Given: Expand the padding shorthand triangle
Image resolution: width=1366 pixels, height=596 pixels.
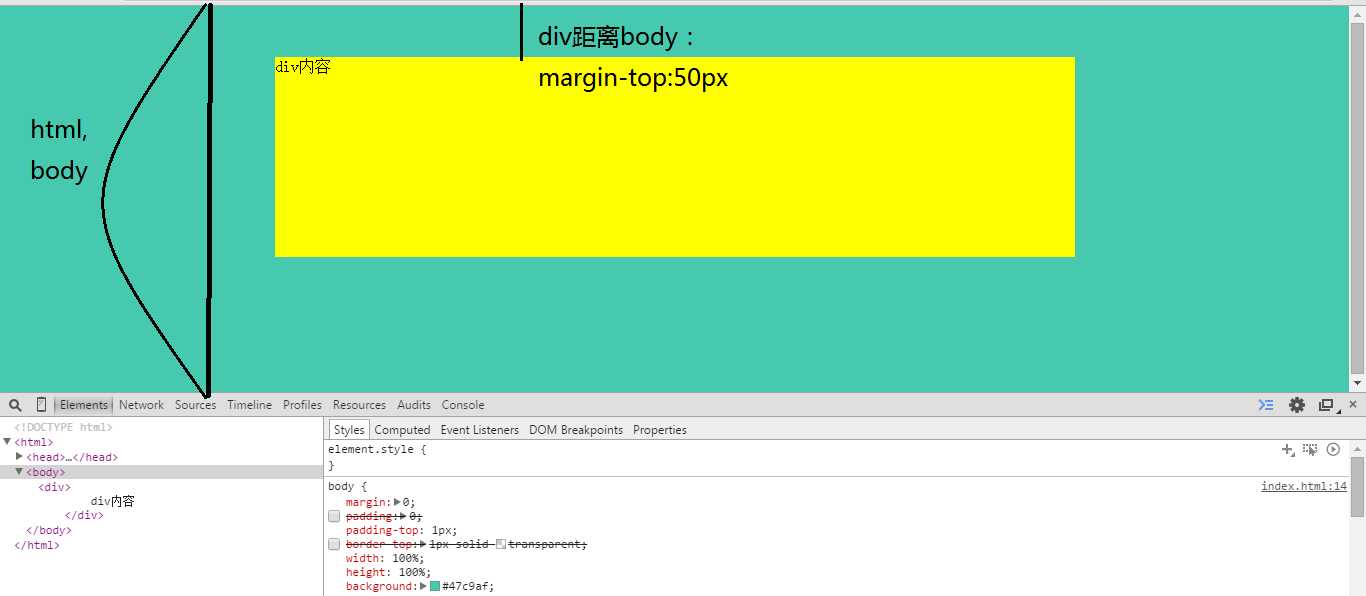Looking at the screenshot, I should (404, 516).
